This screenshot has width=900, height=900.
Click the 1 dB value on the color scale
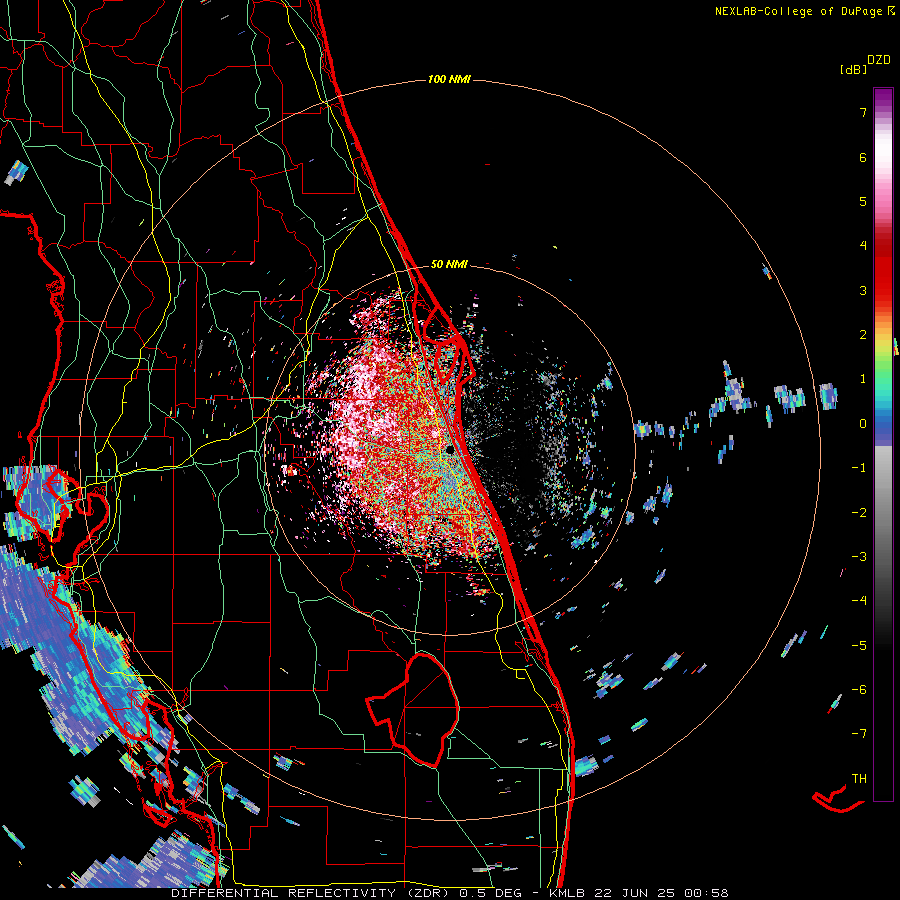tap(863, 379)
